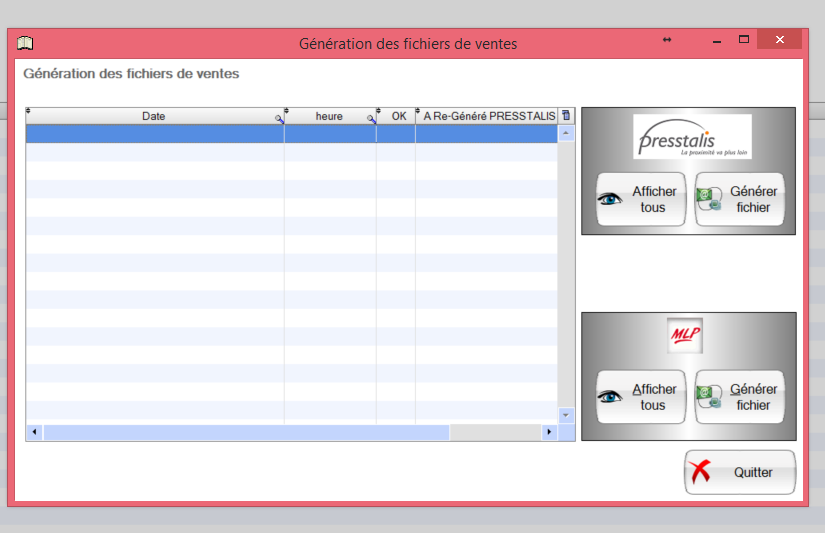The height and width of the screenshot is (533, 825).
Task: Click the magnifier icon in heure column header
Action: [371, 119]
